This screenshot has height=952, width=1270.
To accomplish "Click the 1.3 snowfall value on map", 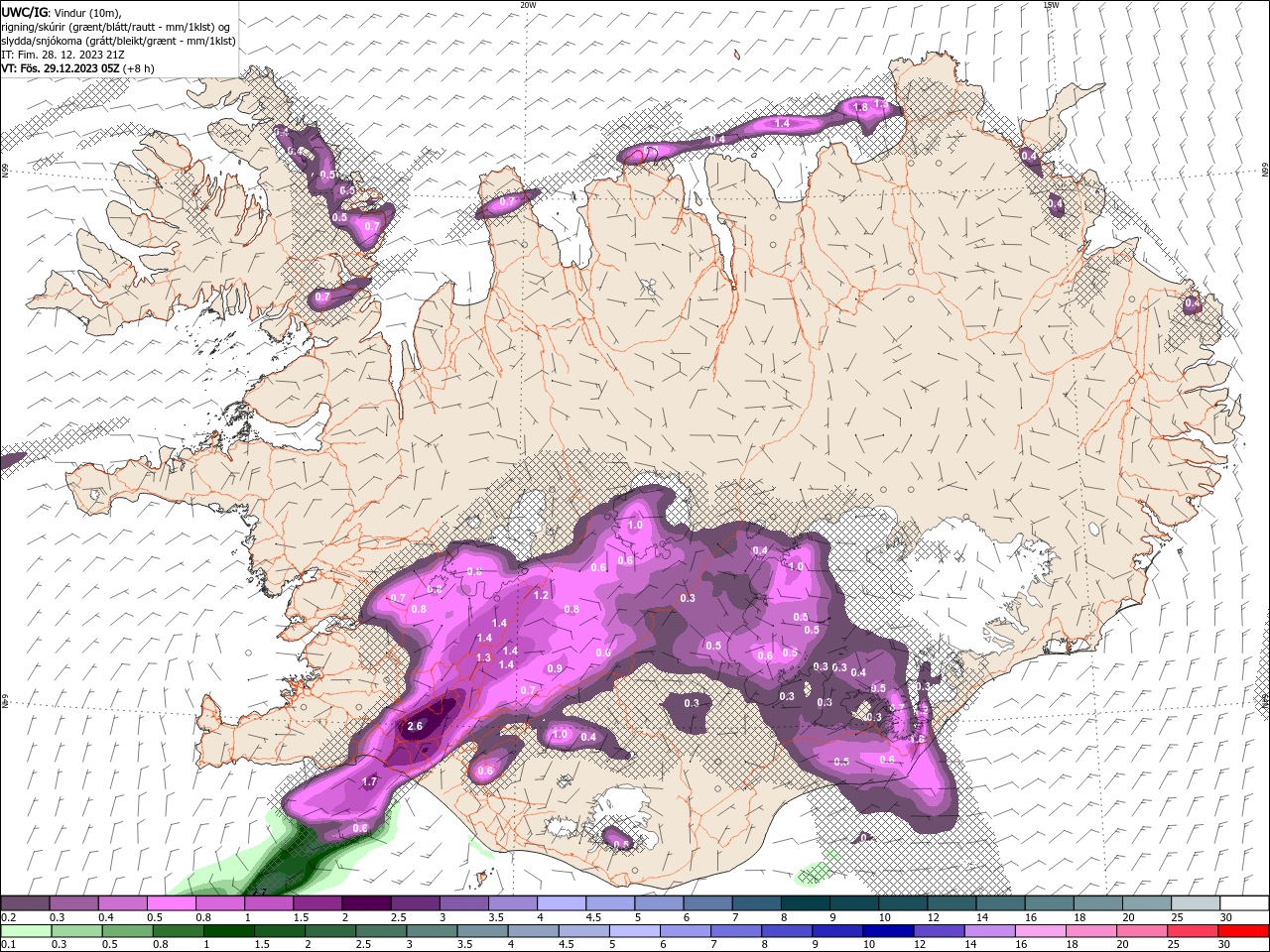I will (x=483, y=657).
